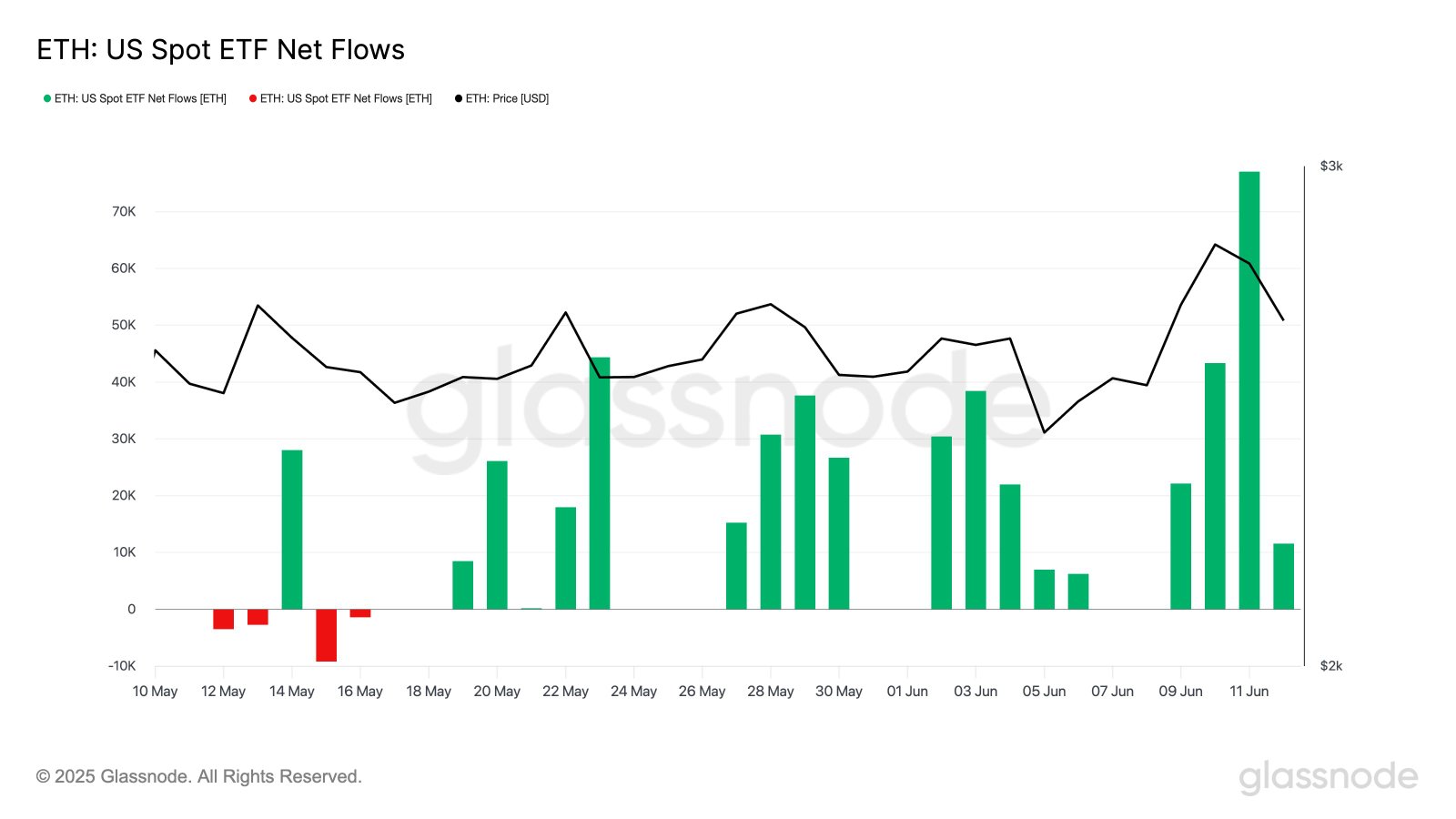Toggle the ETH: Price [USD] legend entry
1456x819 pixels.
tap(501, 98)
